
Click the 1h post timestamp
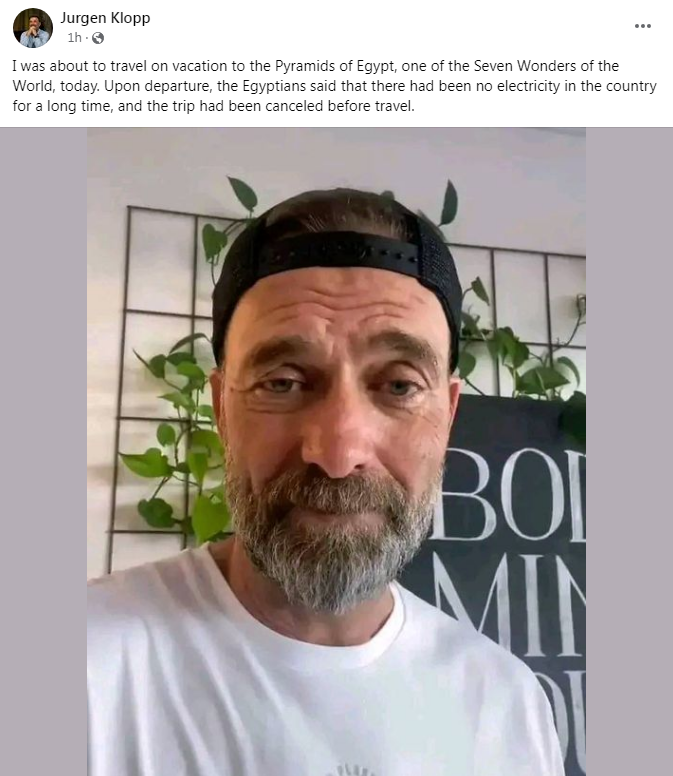74,38
